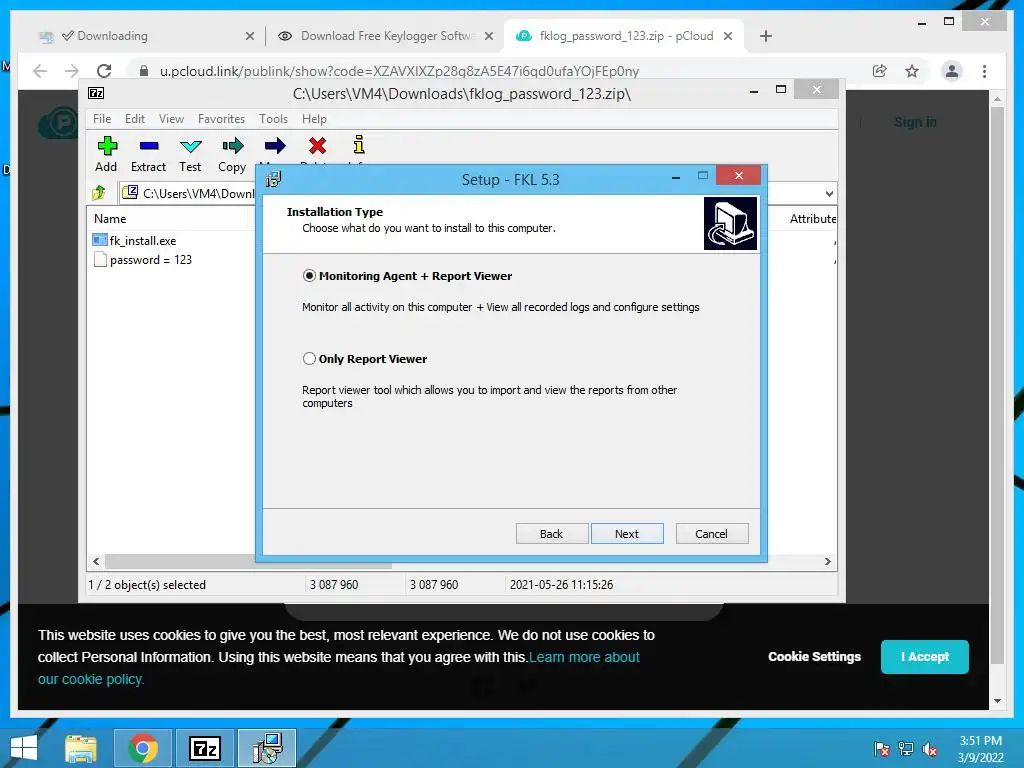Click the Name column header in 7-Zip
This screenshot has height=768, width=1024.
click(x=110, y=219)
